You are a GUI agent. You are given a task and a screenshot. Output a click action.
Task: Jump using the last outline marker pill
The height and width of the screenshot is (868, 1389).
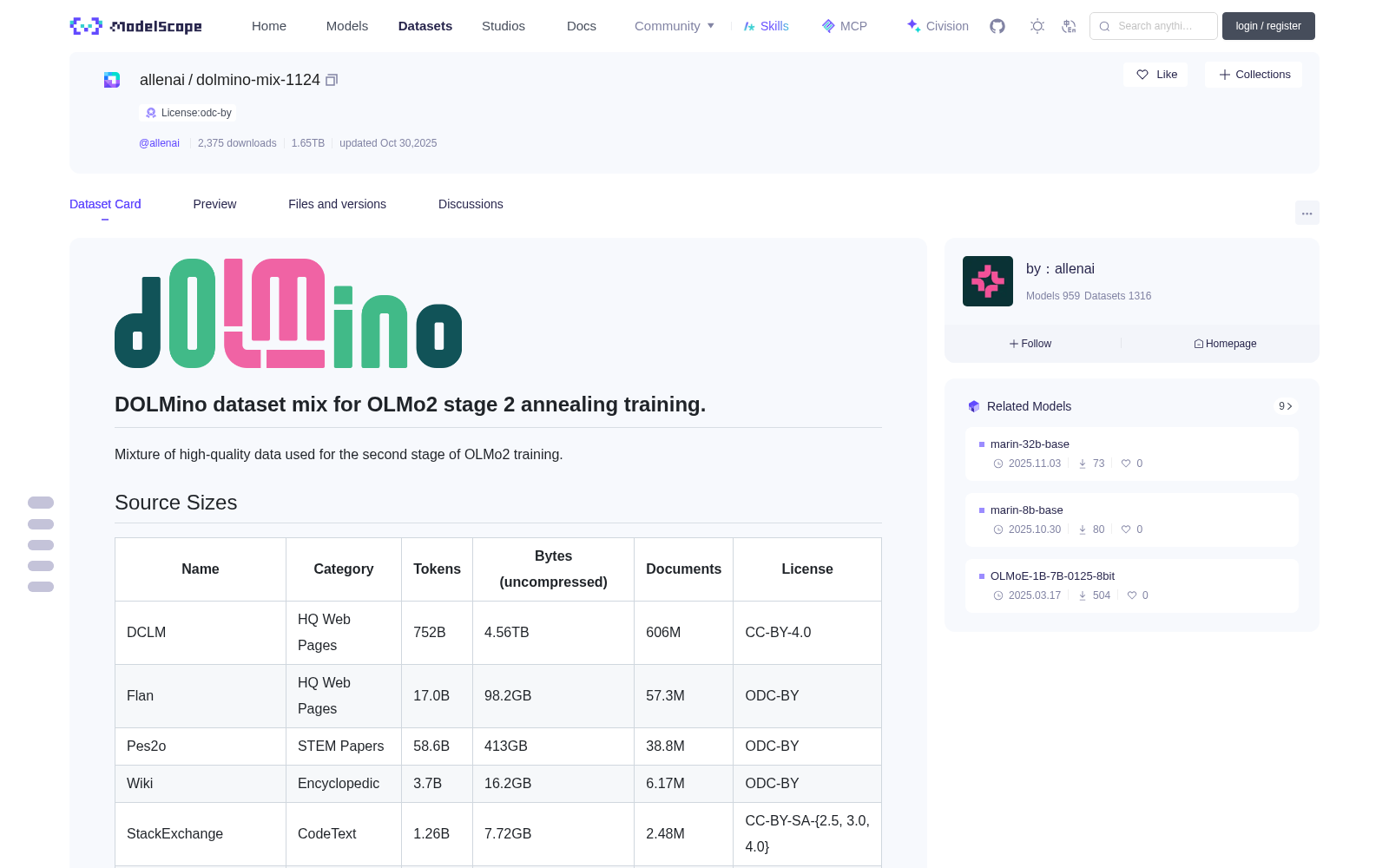pyautogui.click(x=41, y=587)
